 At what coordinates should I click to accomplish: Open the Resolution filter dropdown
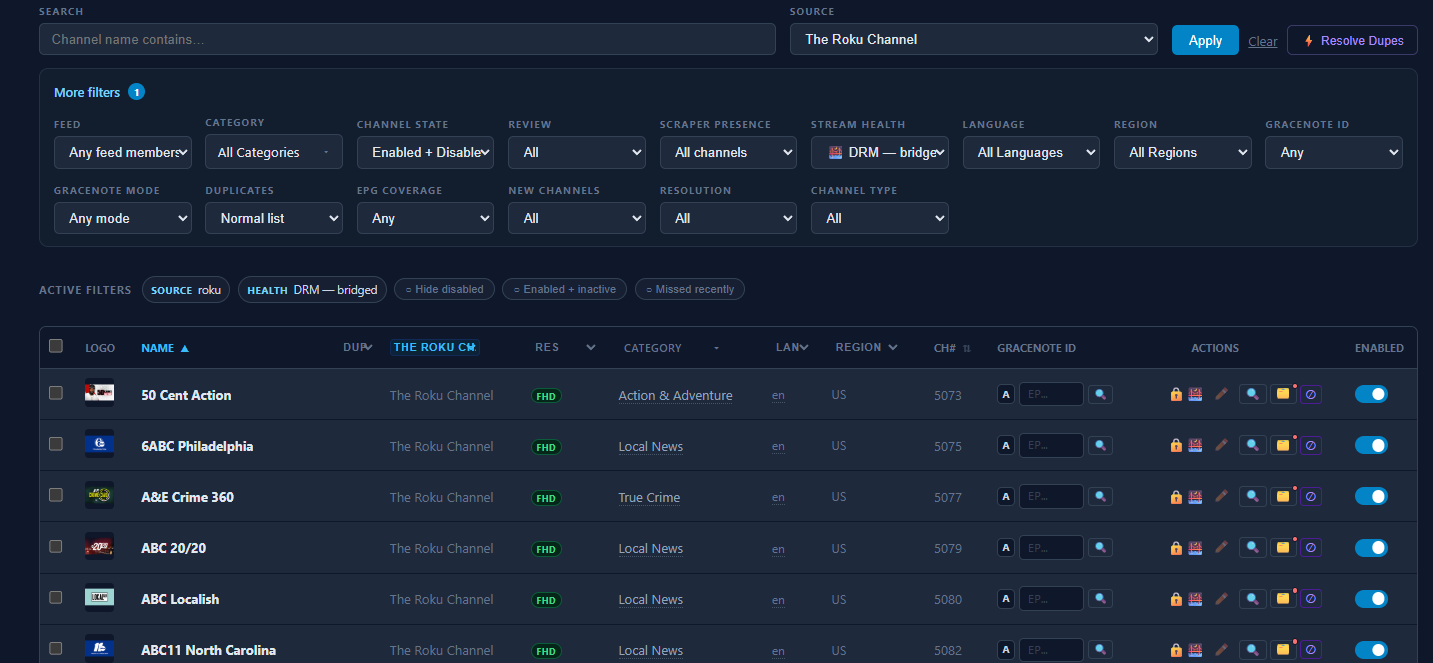pyautogui.click(x=728, y=218)
